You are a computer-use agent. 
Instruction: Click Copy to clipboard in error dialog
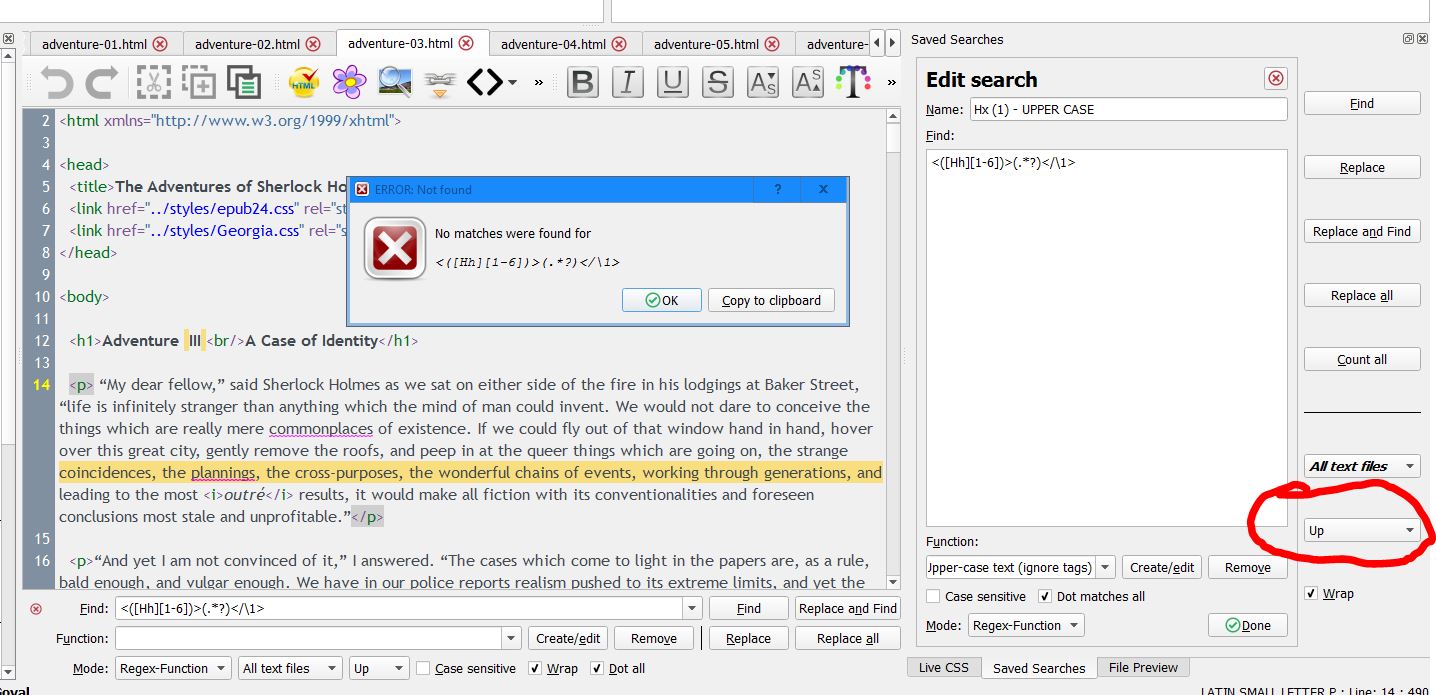(771, 300)
